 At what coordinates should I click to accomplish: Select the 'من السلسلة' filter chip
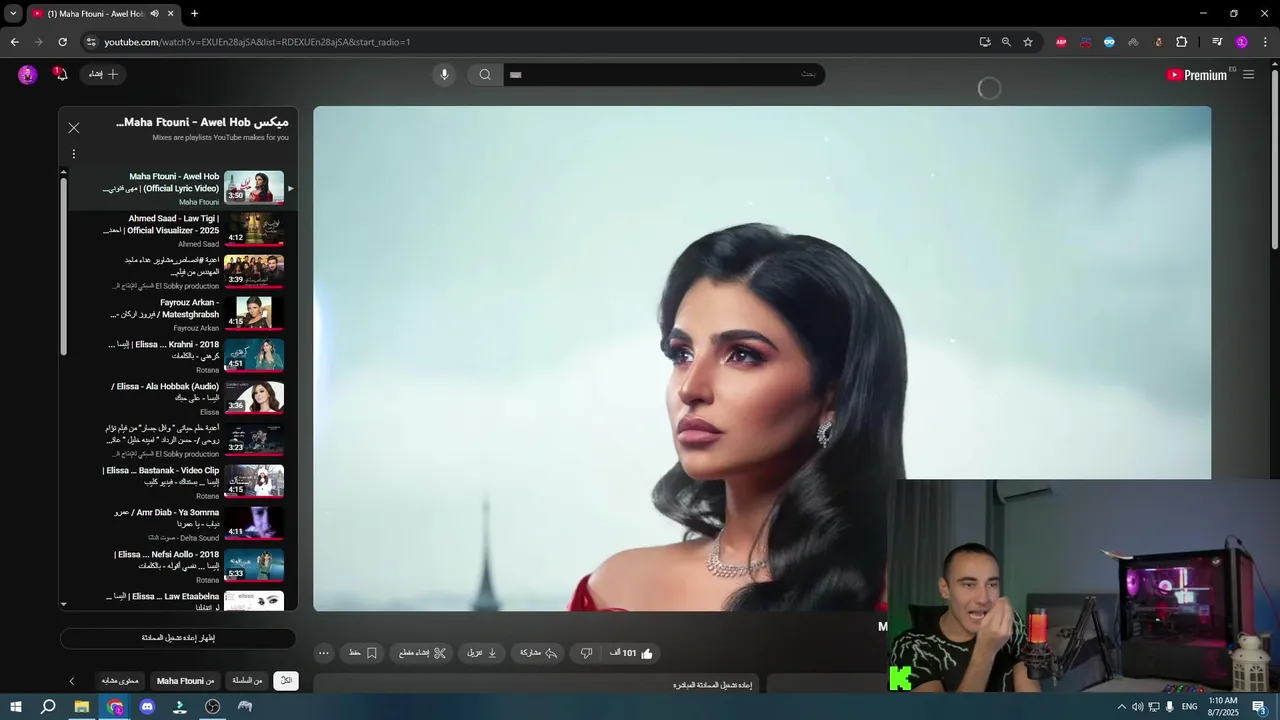tap(247, 681)
